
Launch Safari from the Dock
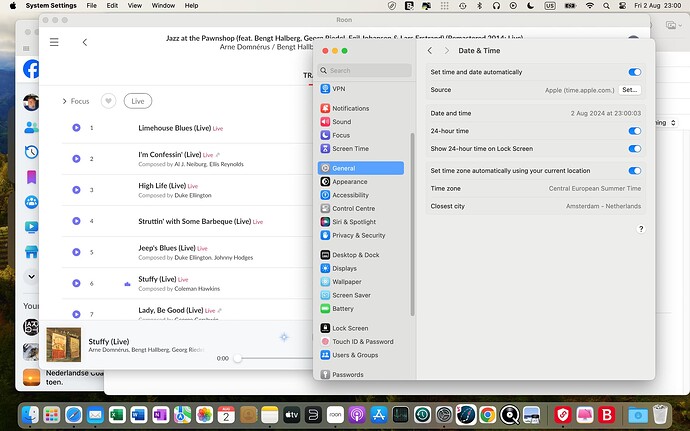pyautogui.click(x=73, y=415)
